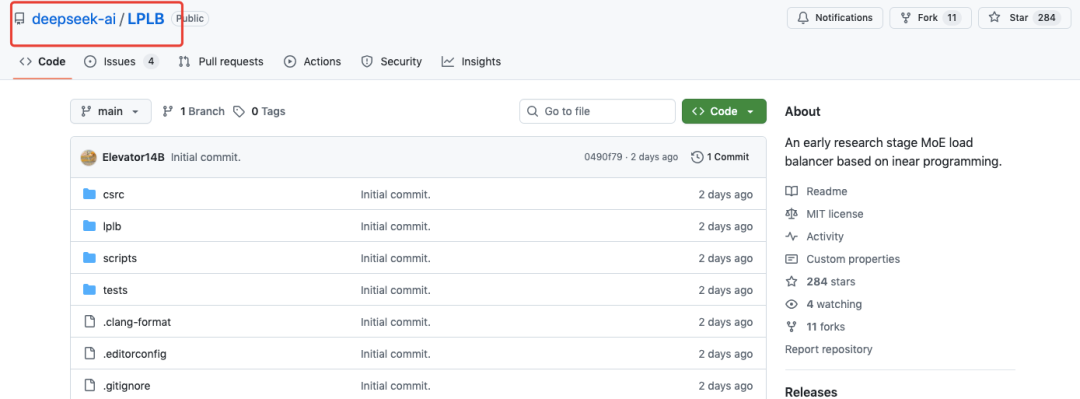
Task: Click the Notifications bell button
Action: tap(835, 18)
